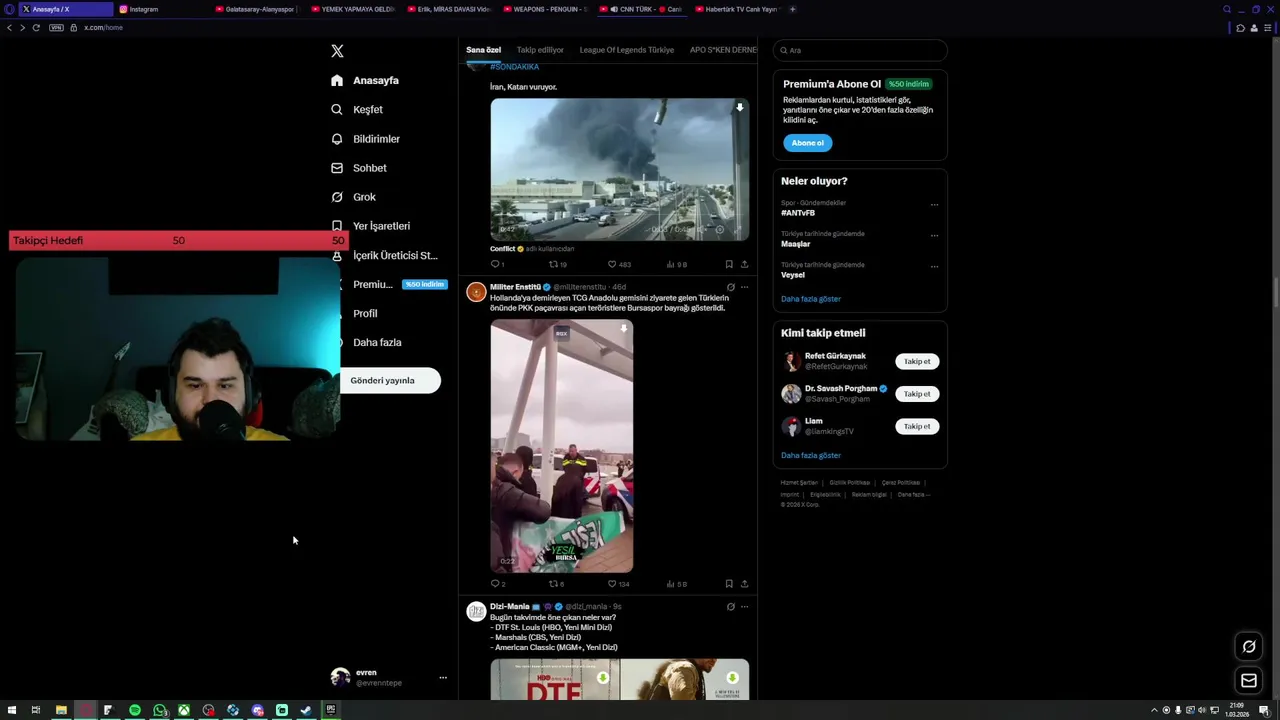Open more options for Veysel trend
Viewport: 1280px width, 720px height.
[934, 267]
